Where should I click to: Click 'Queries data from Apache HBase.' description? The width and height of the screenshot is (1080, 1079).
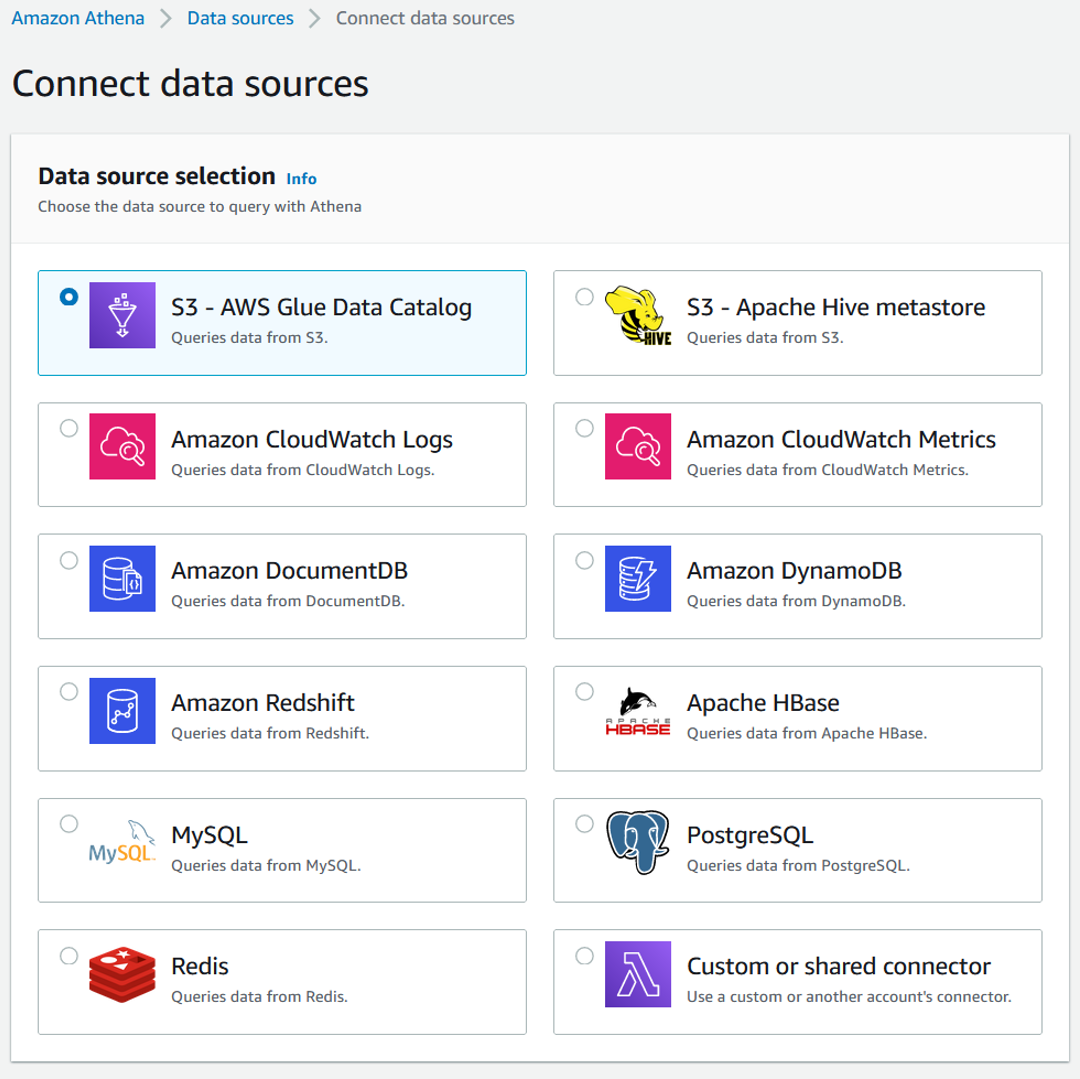(807, 733)
